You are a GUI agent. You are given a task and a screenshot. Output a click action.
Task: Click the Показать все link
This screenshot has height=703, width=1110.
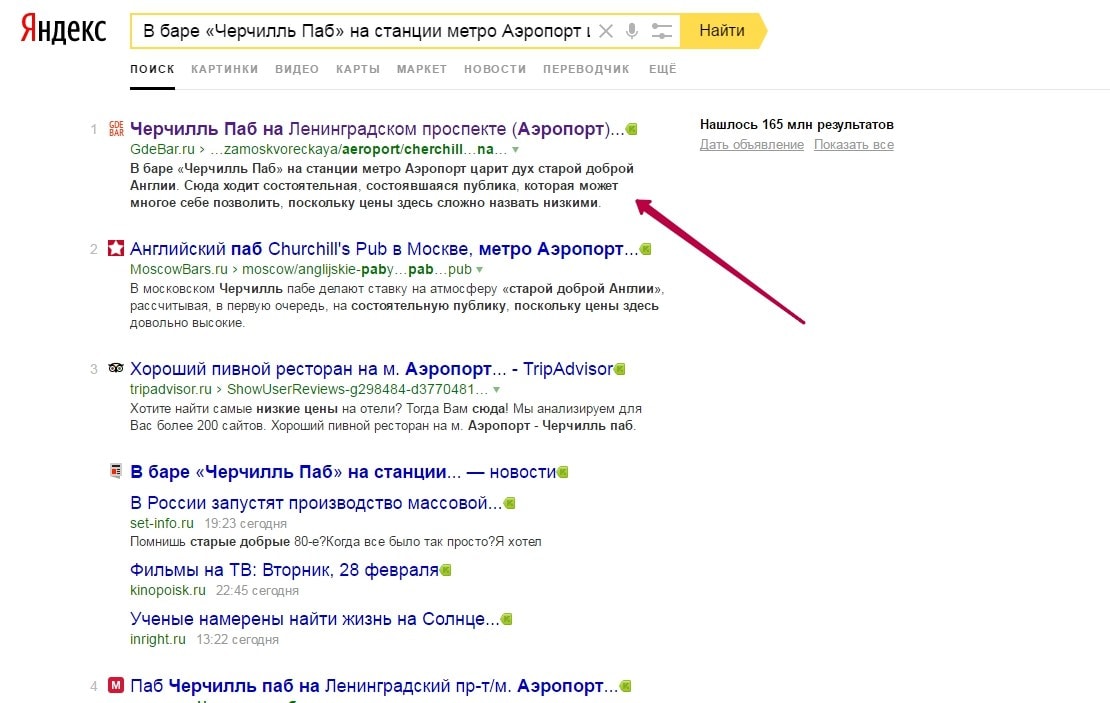pyautogui.click(x=854, y=144)
